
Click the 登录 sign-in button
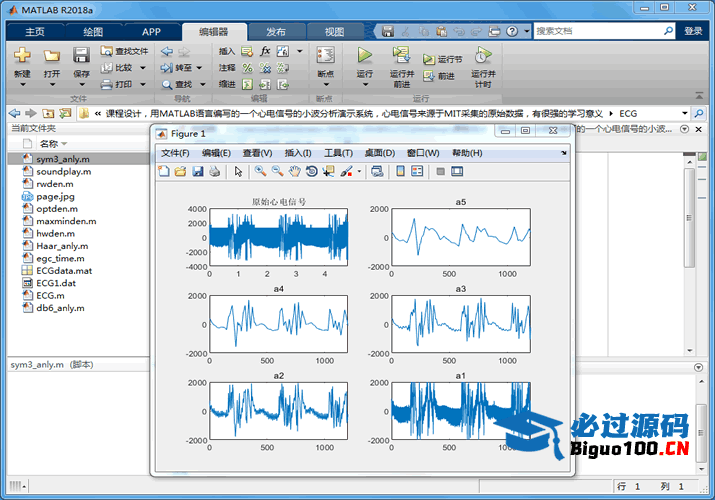[x=693, y=31]
